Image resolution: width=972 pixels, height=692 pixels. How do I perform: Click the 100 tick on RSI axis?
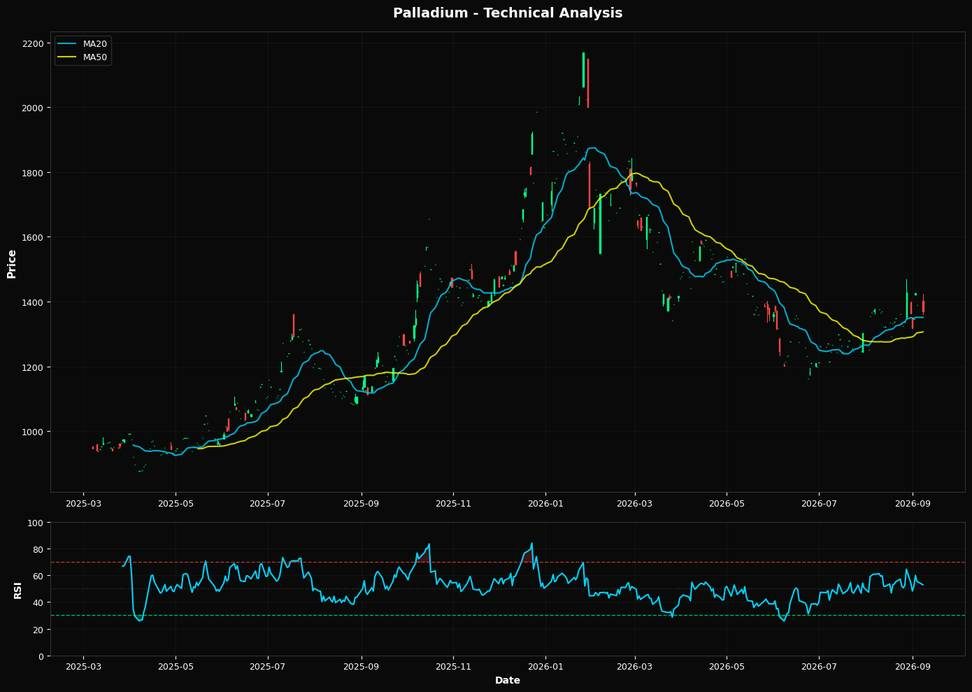(x=35, y=523)
